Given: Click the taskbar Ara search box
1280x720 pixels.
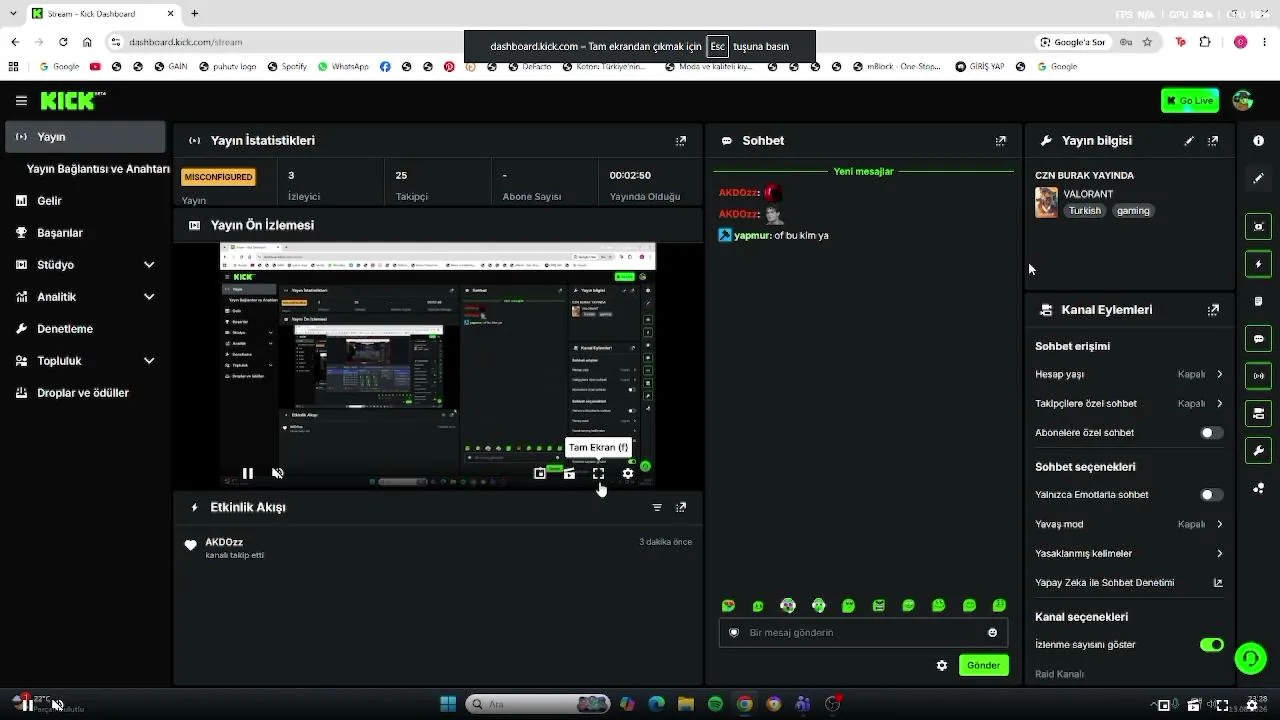Looking at the screenshot, I should point(539,704).
